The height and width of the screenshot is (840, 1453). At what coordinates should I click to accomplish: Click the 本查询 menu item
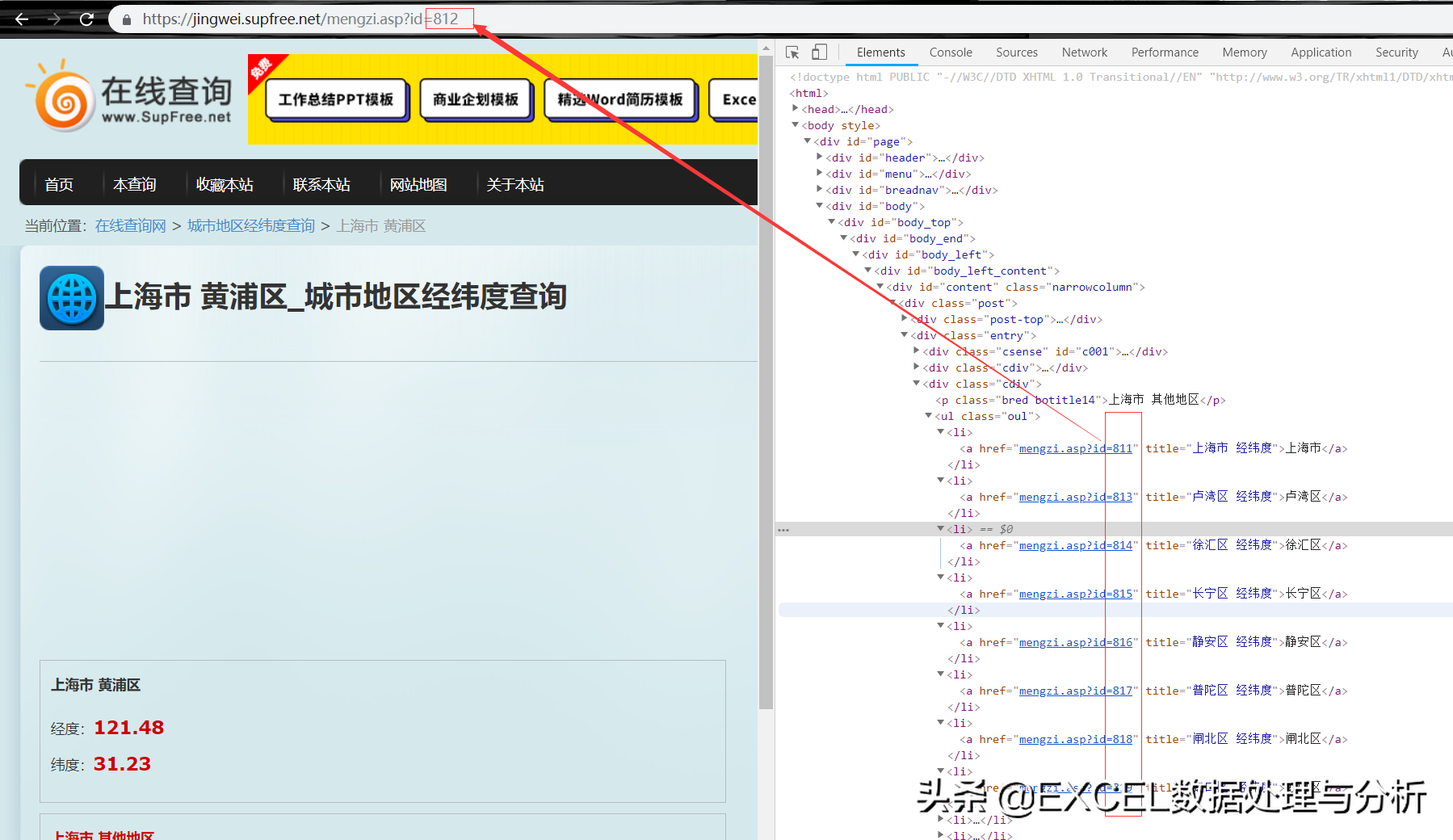point(135,185)
